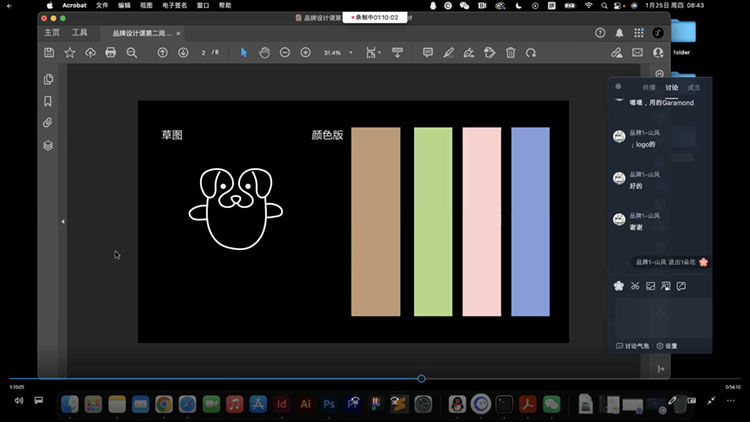Switch to the 工具 tab

[79, 33]
